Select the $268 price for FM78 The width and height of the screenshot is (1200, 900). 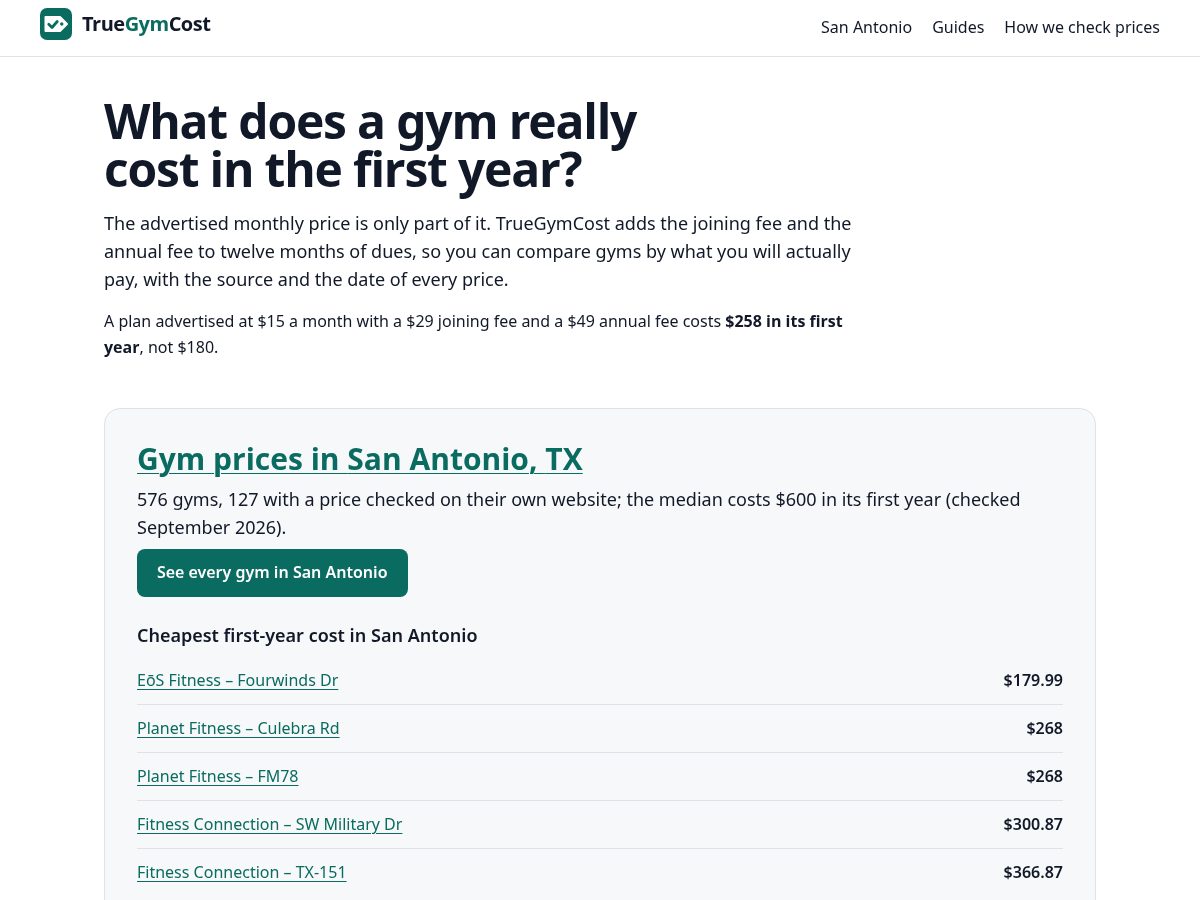pos(1044,776)
